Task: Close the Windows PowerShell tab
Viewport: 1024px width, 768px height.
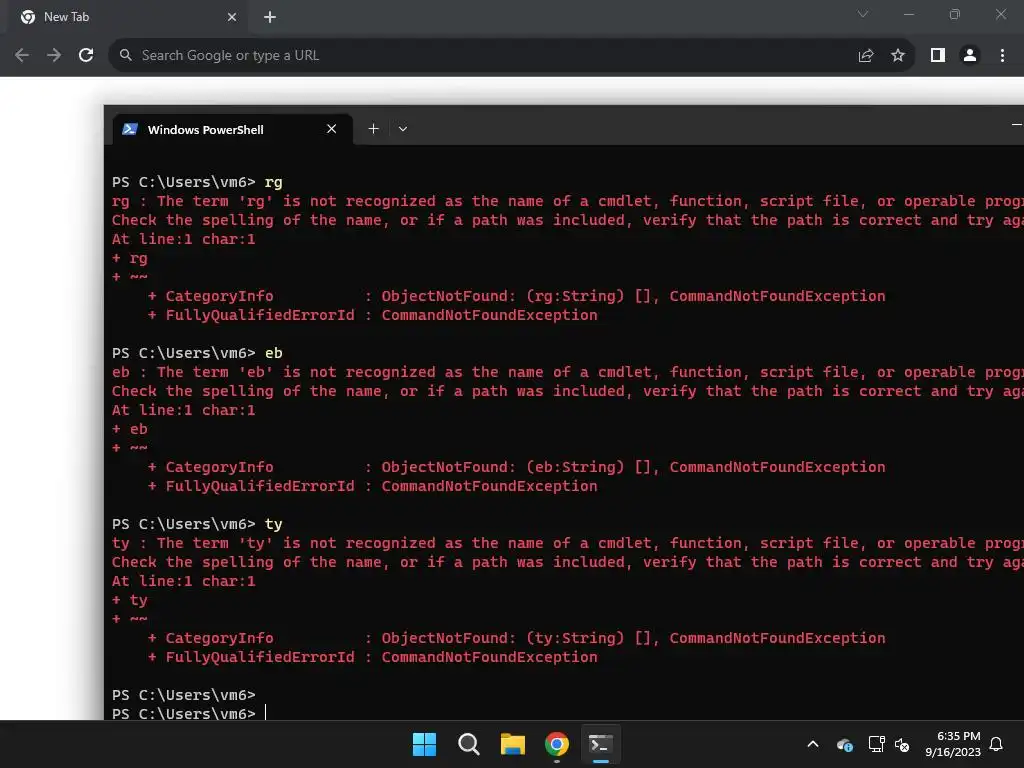Action: tap(332, 129)
